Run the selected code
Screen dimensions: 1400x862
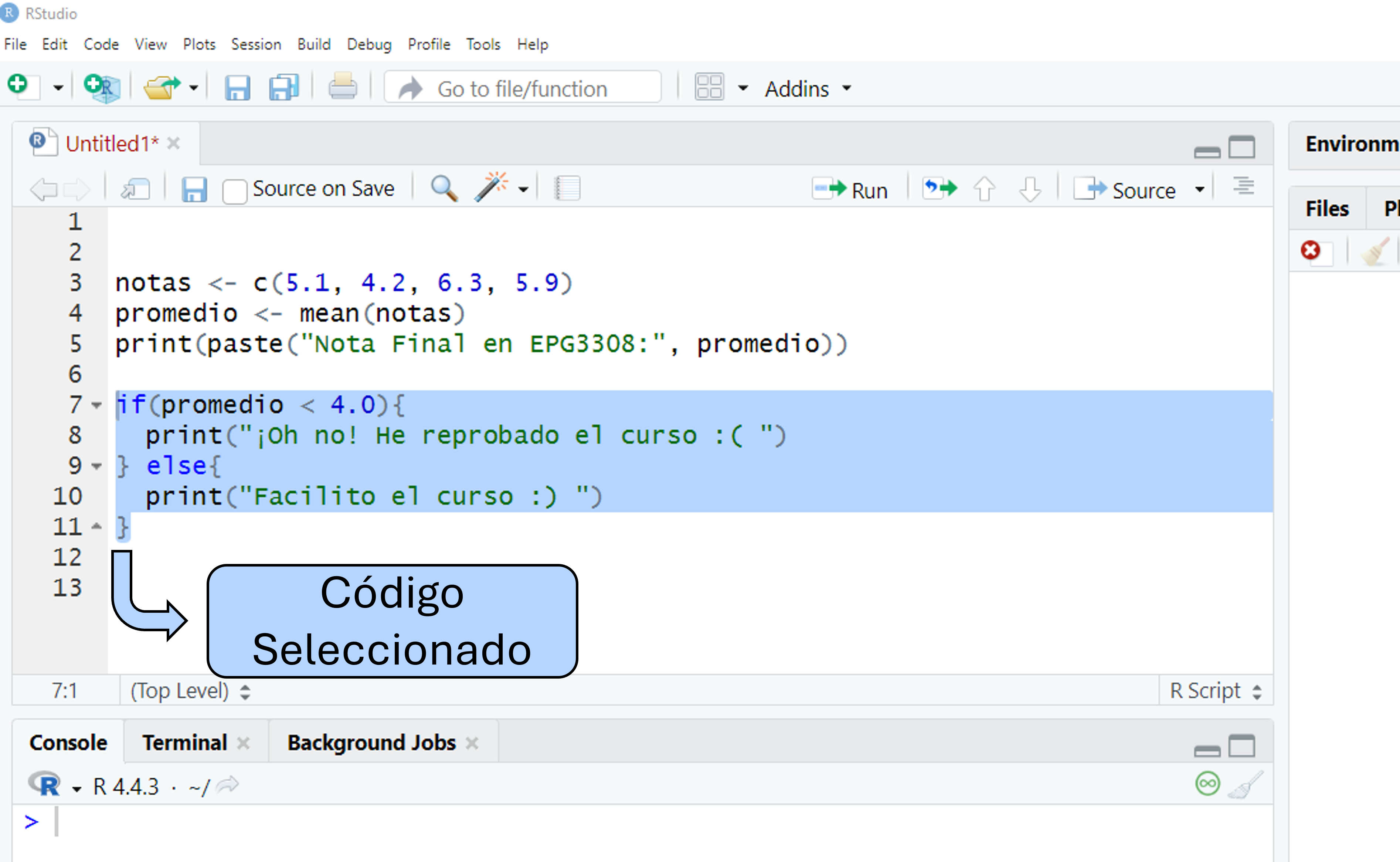tap(851, 190)
